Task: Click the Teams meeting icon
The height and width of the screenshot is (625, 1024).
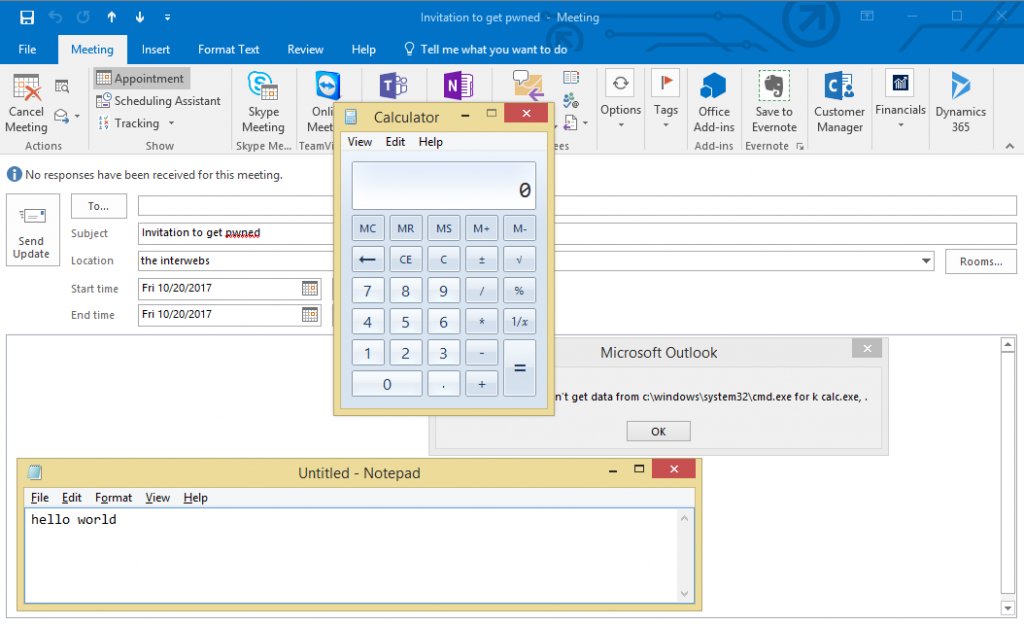Action: pos(393,86)
